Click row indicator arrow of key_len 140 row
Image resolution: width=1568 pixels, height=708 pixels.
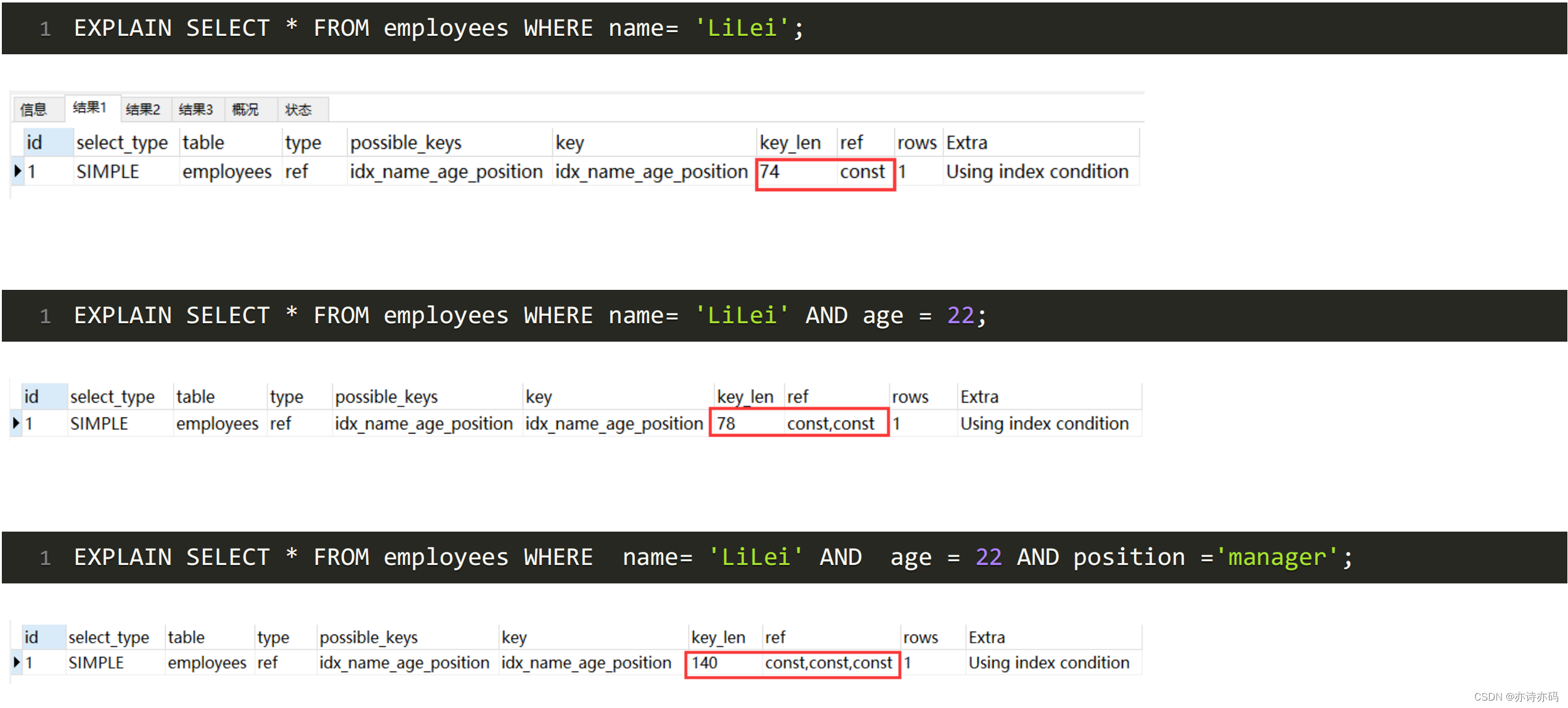pos(17,662)
